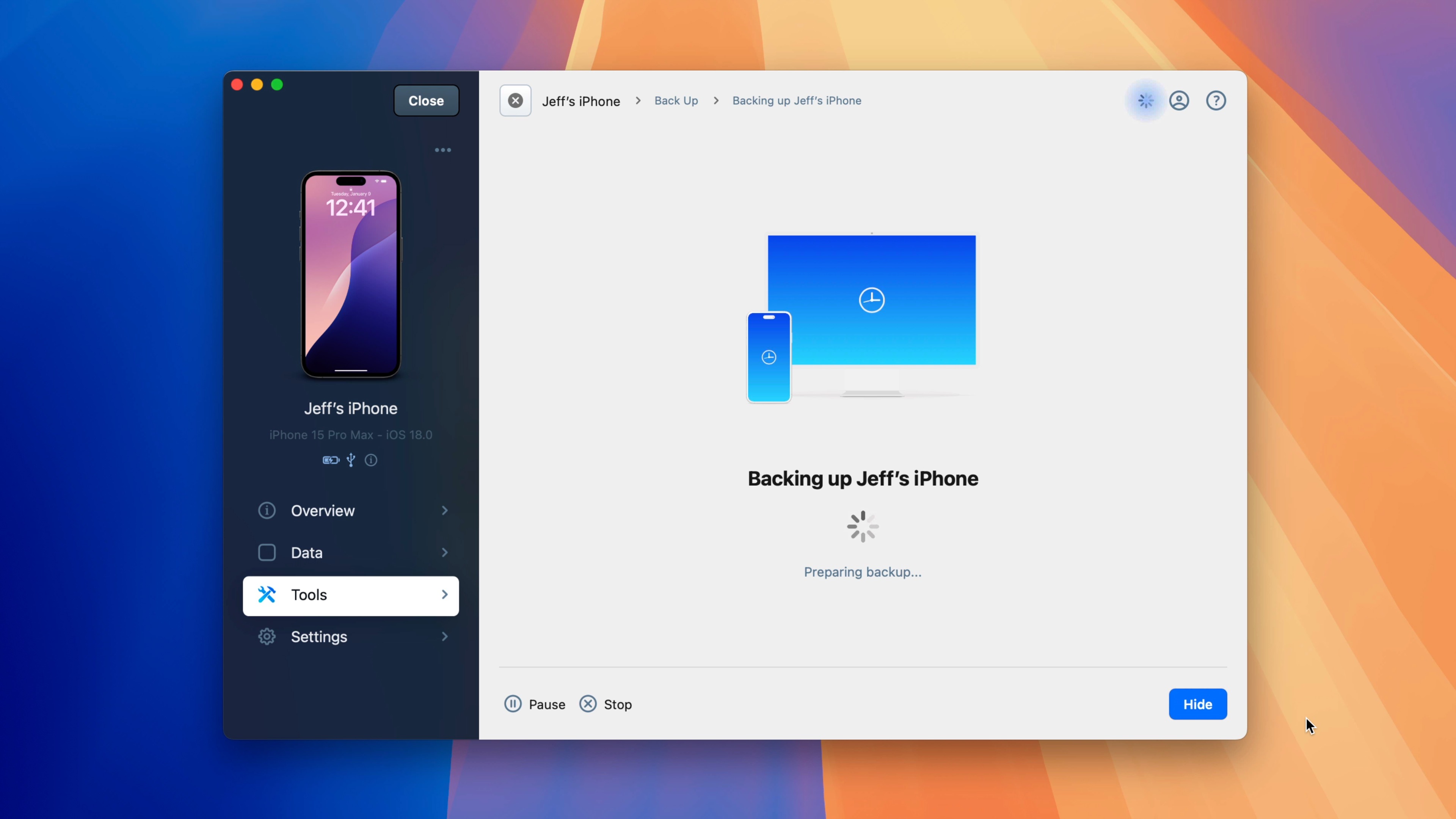Open the account profile icon
This screenshot has width=1456, height=819.
click(1180, 100)
